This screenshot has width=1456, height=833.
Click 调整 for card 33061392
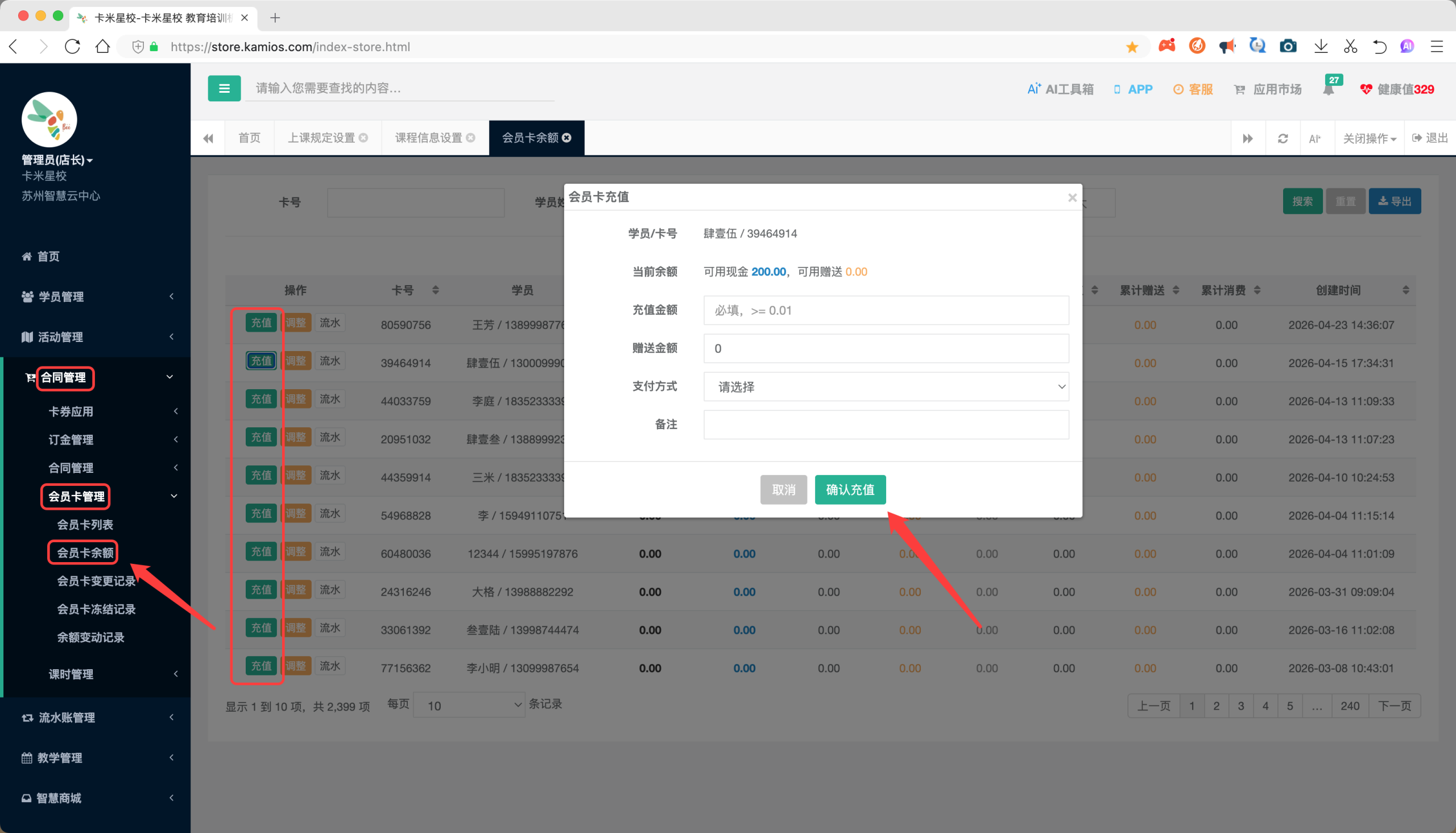(x=296, y=628)
